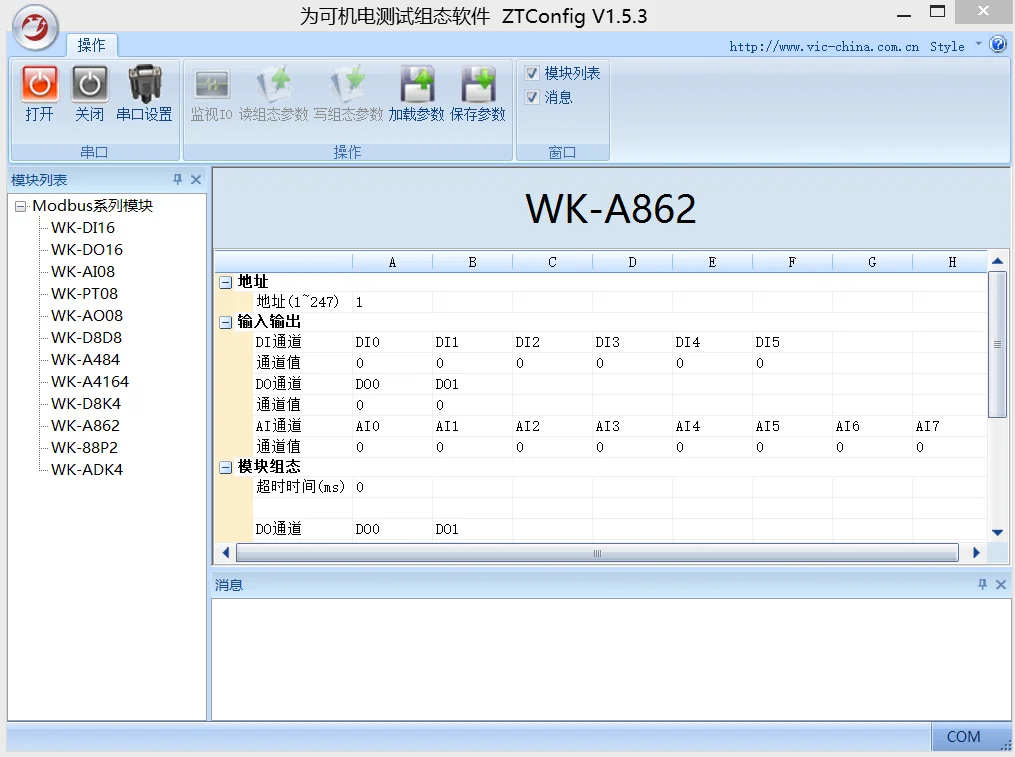1015x757 pixels.
Task: Select WK-D8D8 module
Action: point(86,338)
